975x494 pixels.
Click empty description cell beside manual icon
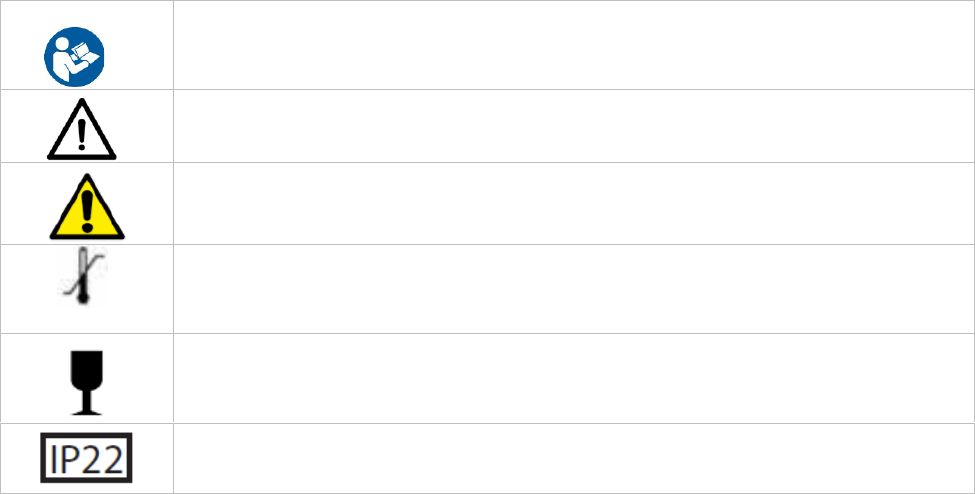[573, 45]
